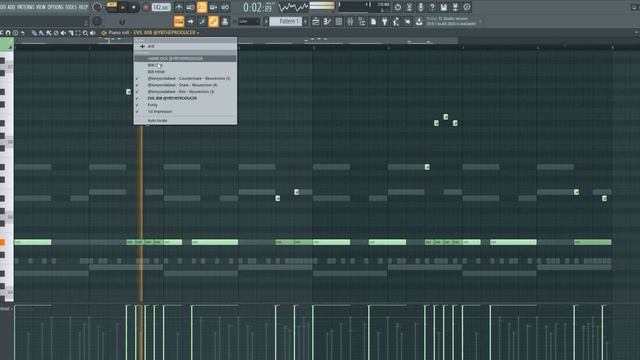Select the 142 tempo field
Image resolution: width=640 pixels, height=360 pixels.
[161, 7]
